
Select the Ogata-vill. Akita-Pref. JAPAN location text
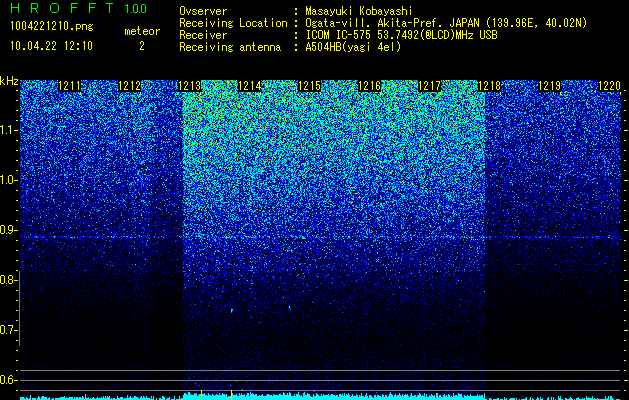(446, 23)
